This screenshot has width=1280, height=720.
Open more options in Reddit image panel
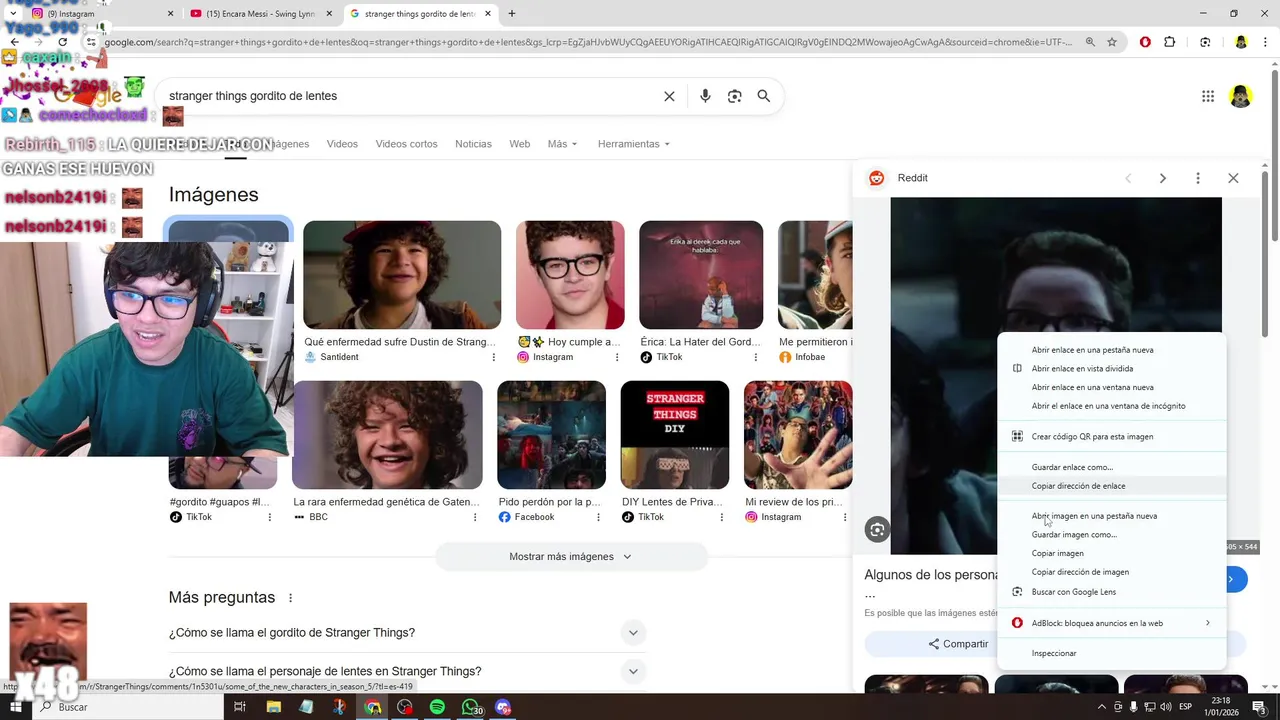coord(1198,178)
